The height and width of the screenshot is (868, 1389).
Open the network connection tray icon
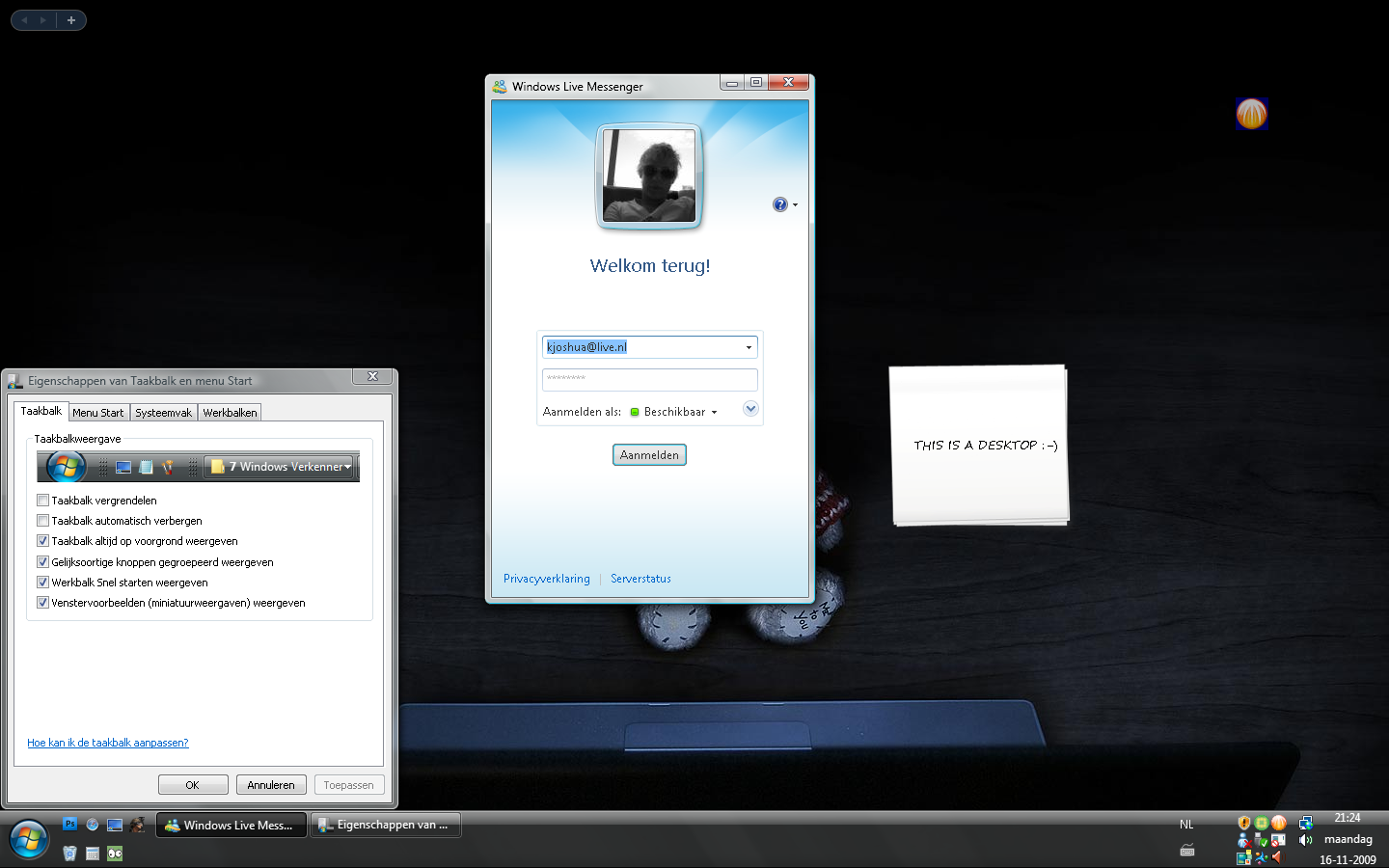click(x=1306, y=823)
